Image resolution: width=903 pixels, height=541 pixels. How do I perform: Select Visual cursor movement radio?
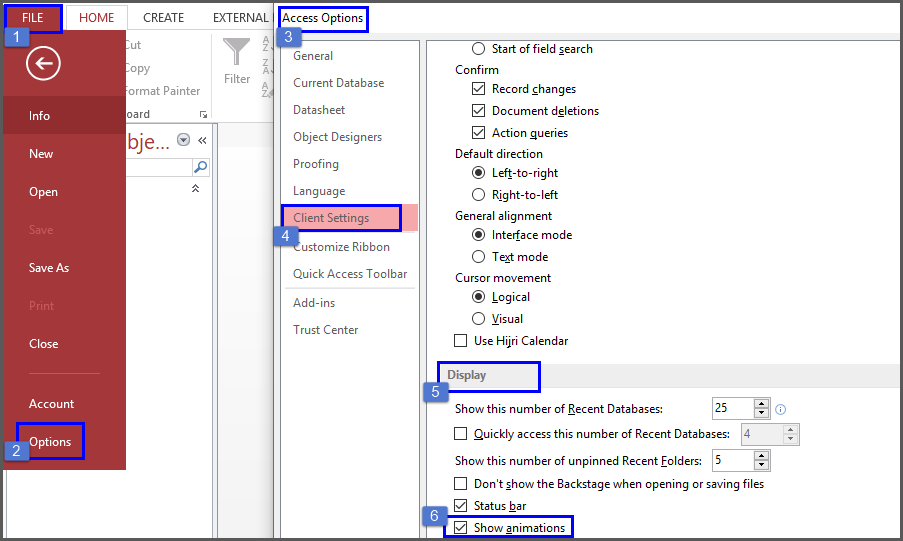tap(479, 319)
